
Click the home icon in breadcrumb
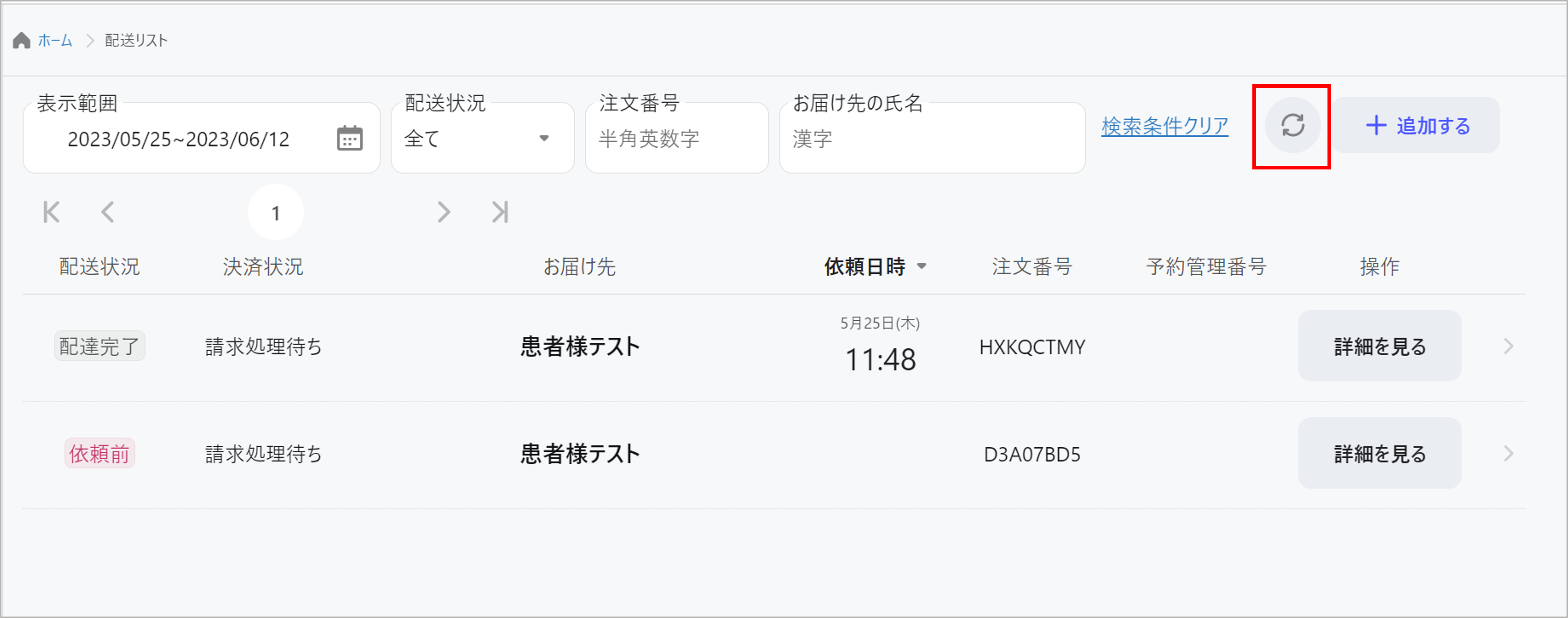pos(22,41)
